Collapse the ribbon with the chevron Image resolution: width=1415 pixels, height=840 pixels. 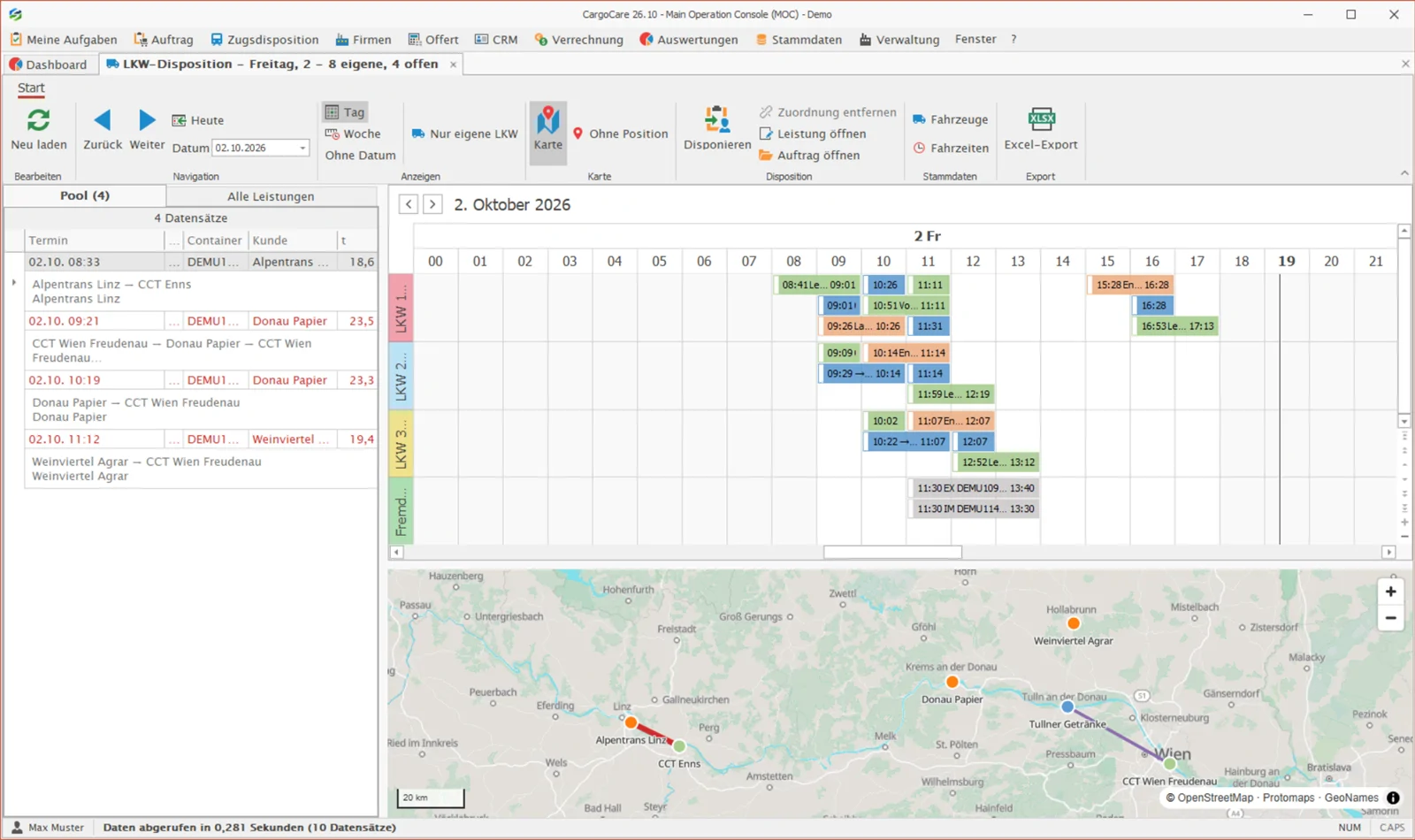(x=1404, y=174)
